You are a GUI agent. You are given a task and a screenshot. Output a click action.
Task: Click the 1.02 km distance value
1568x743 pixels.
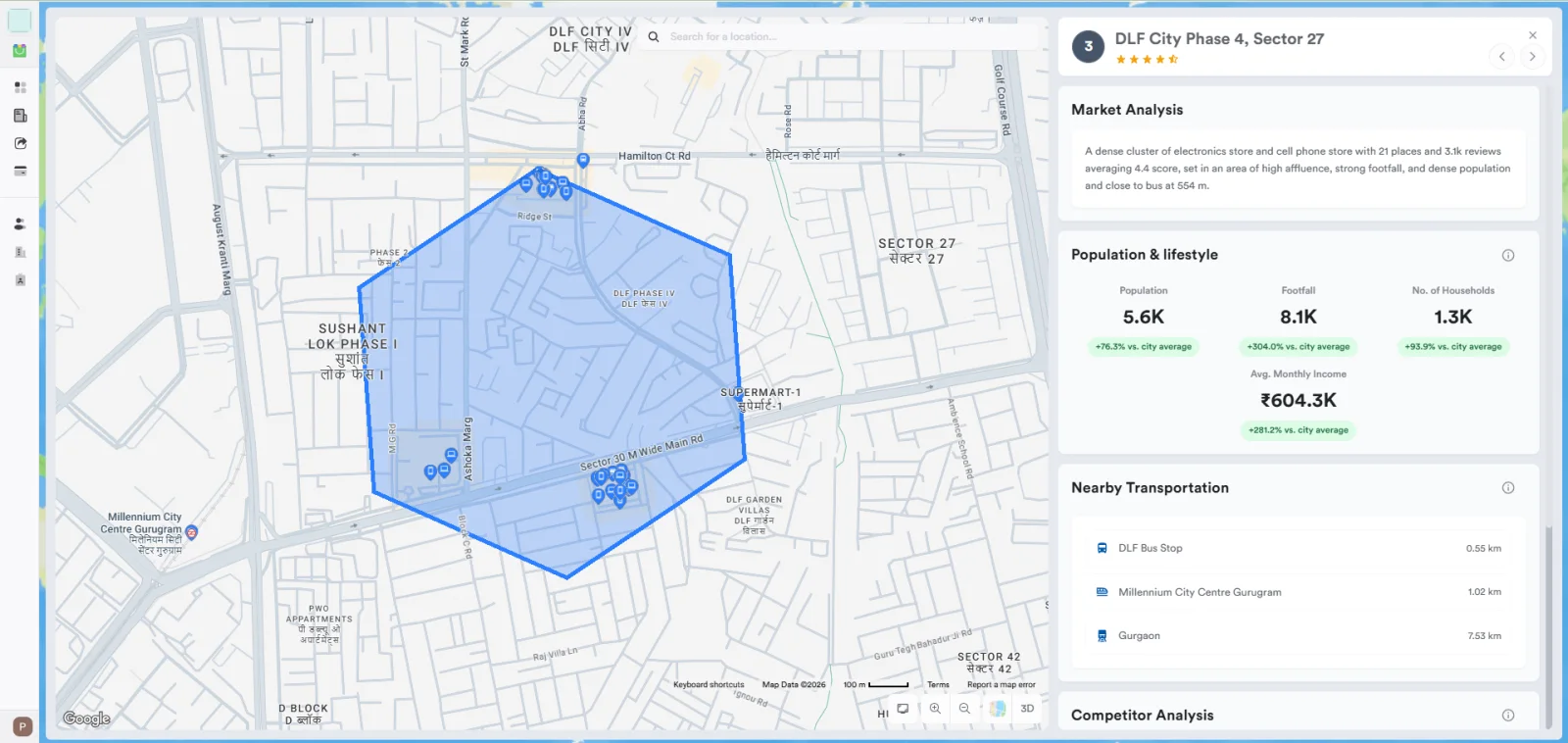pyautogui.click(x=1484, y=592)
